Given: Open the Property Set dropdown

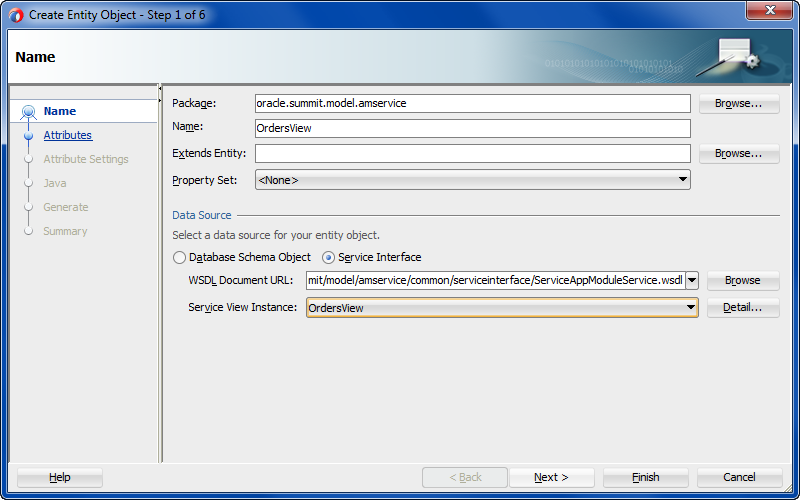Looking at the screenshot, I should click(472, 180).
